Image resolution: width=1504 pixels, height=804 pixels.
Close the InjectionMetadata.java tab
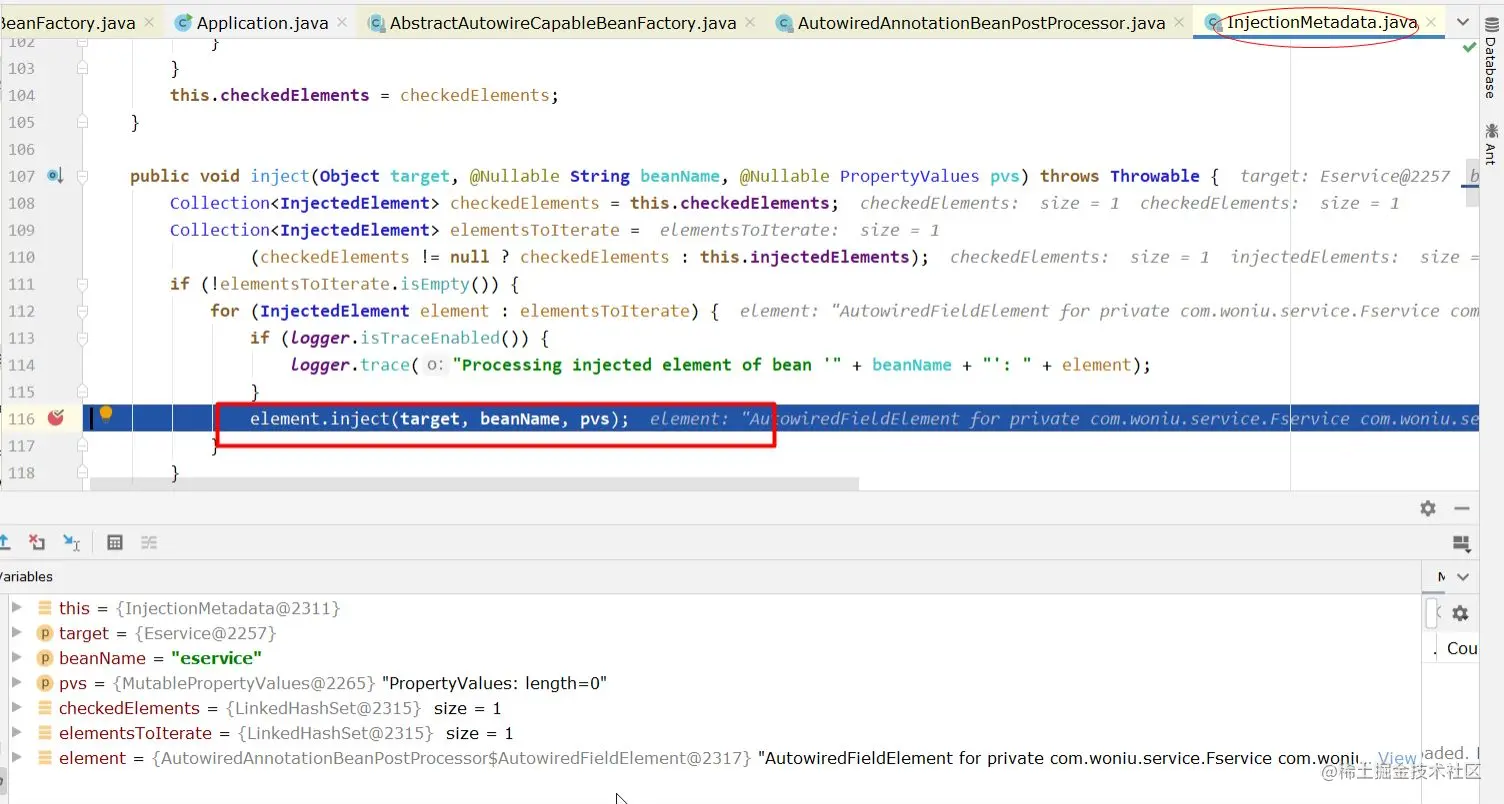click(x=1431, y=22)
